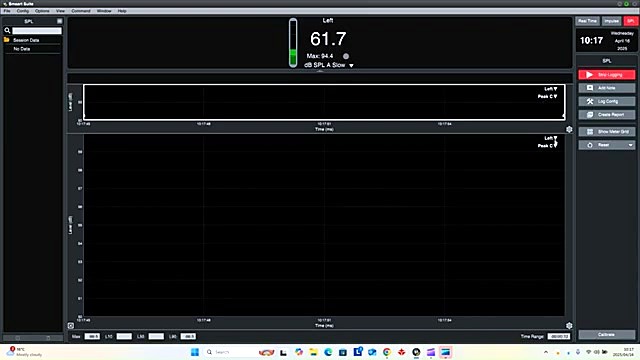
Task: Select the red SPL mode tab
Action: (x=631, y=21)
